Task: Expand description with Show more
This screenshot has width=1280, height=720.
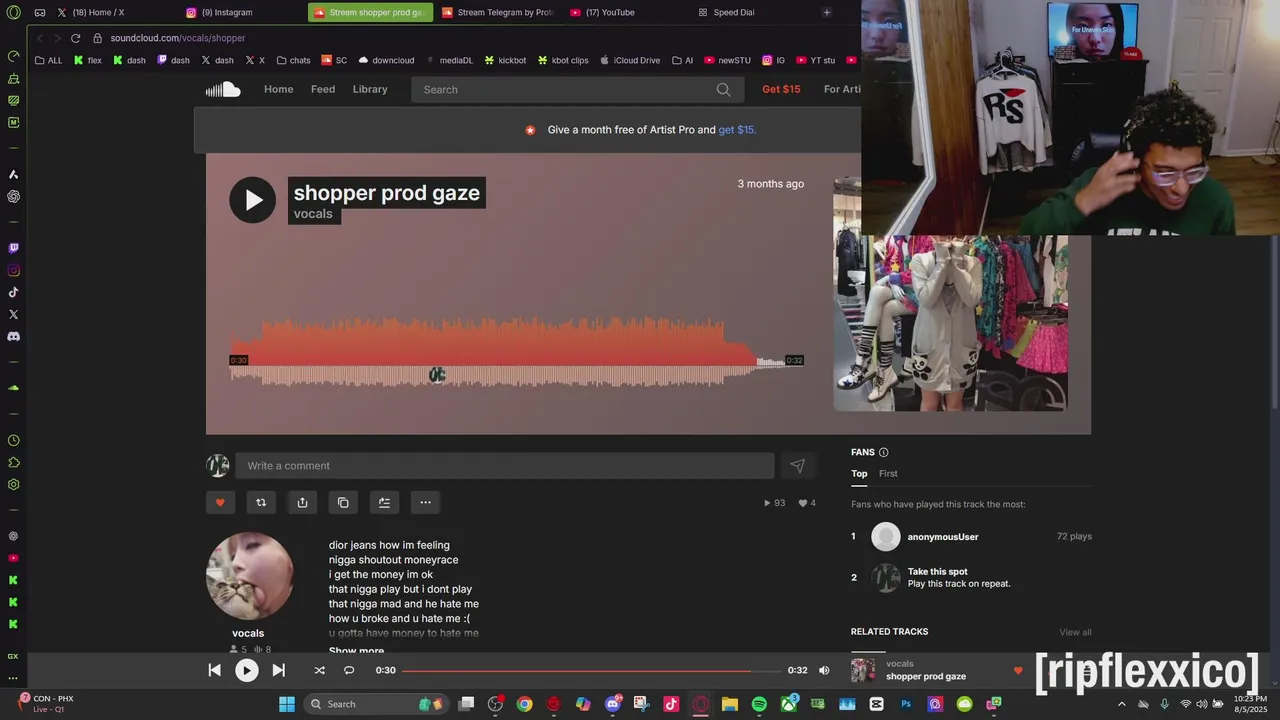Action: (x=356, y=651)
